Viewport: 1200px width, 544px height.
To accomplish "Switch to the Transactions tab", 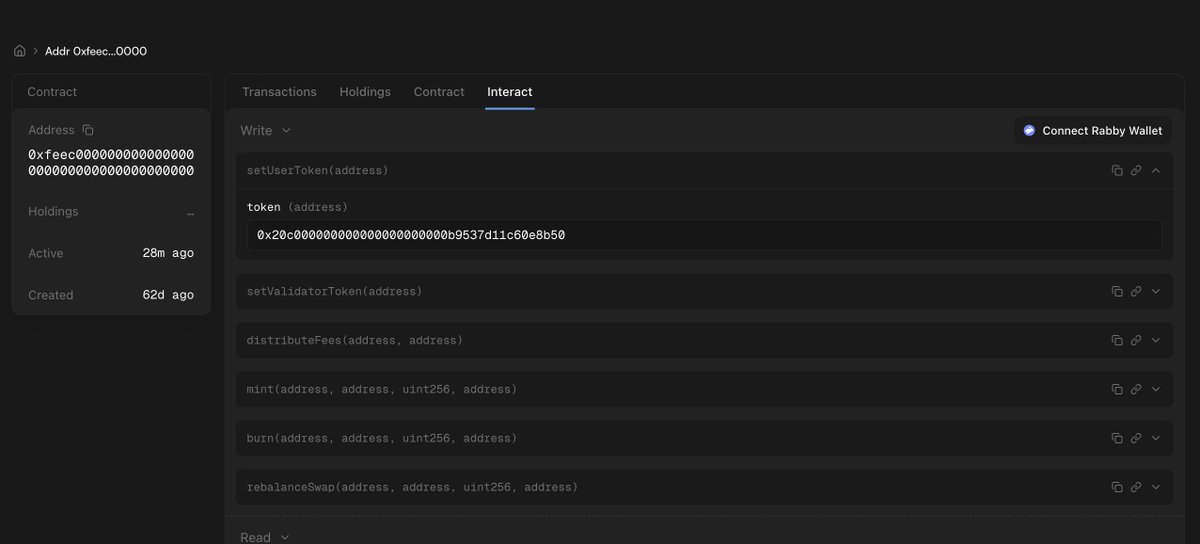I will click(279, 92).
